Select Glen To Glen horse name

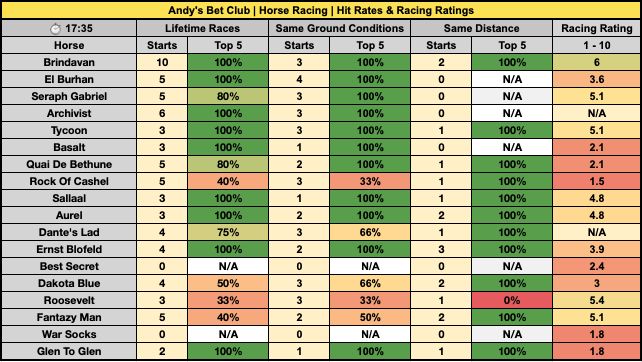[69, 351]
